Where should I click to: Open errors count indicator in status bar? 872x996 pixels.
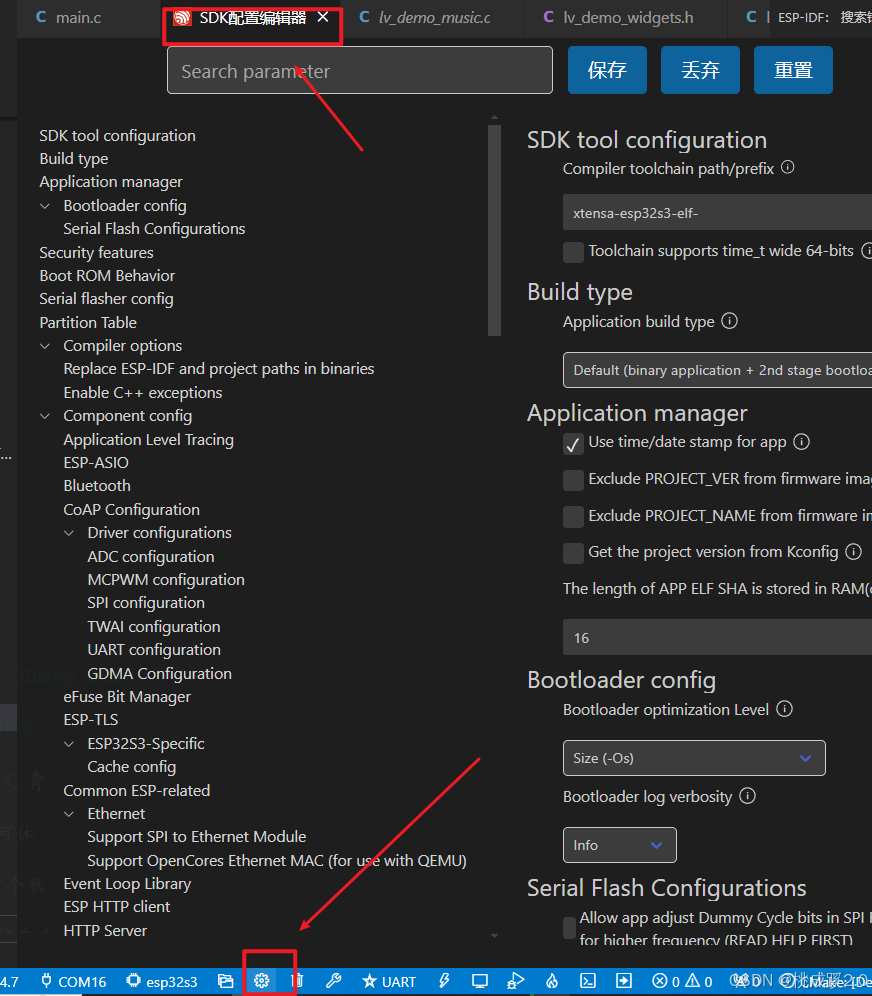coord(667,981)
